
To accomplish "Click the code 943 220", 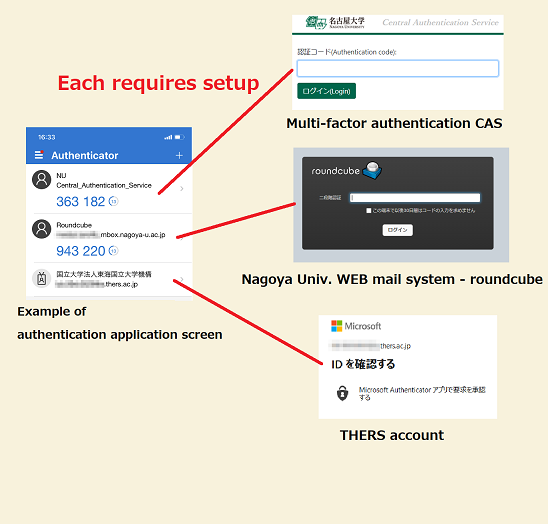I will pyautogui.click(x=81, y=251).
